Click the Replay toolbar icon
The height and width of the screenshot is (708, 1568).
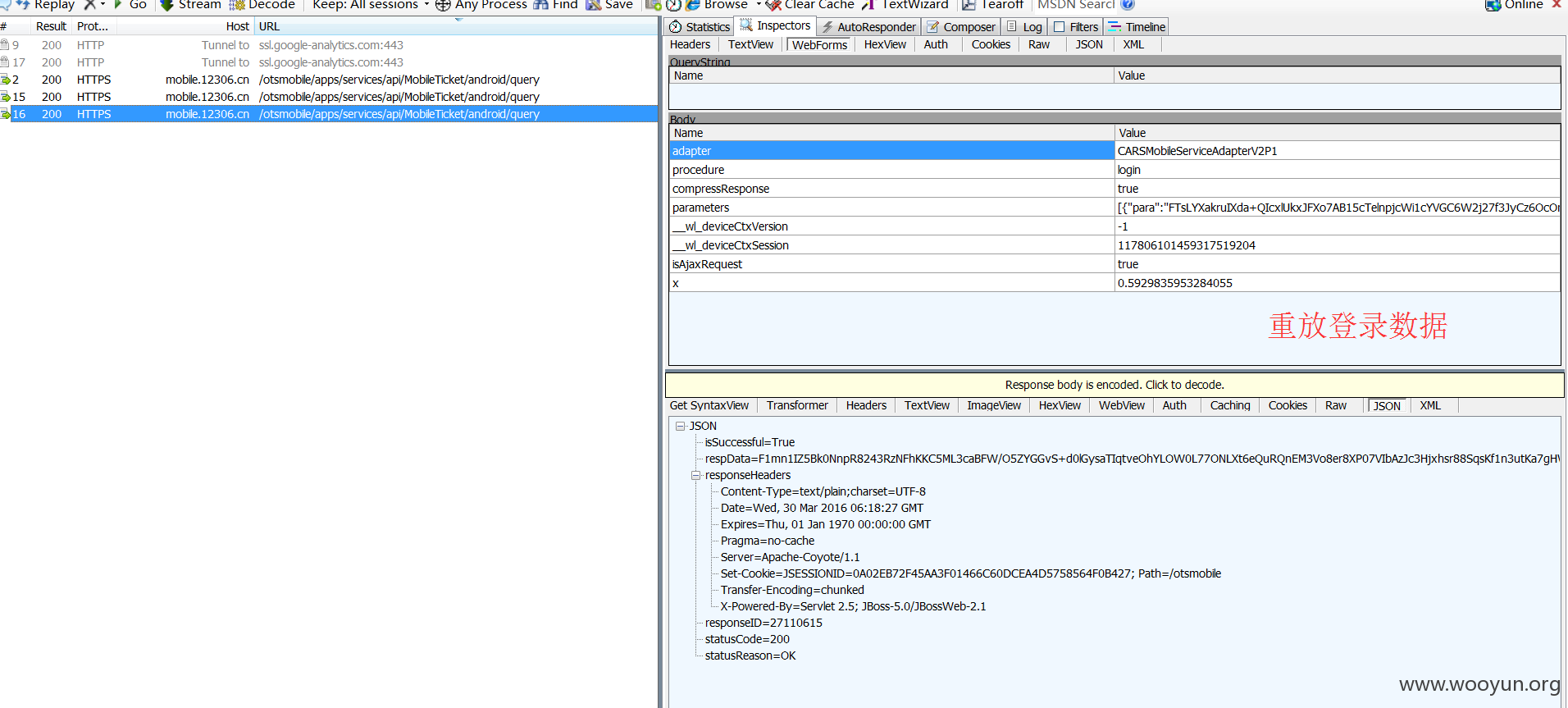tap(23, 4)
